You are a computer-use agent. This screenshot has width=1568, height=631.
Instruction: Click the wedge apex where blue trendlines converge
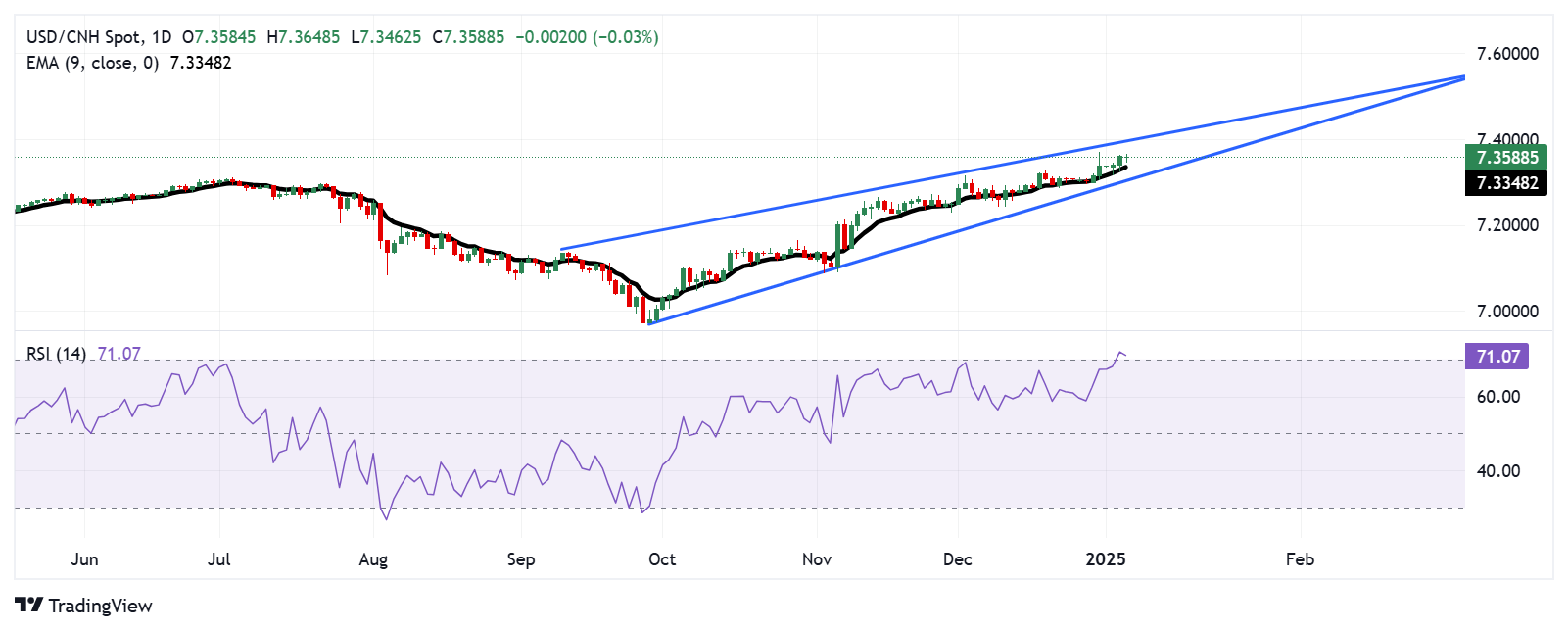pos(1463,76)
